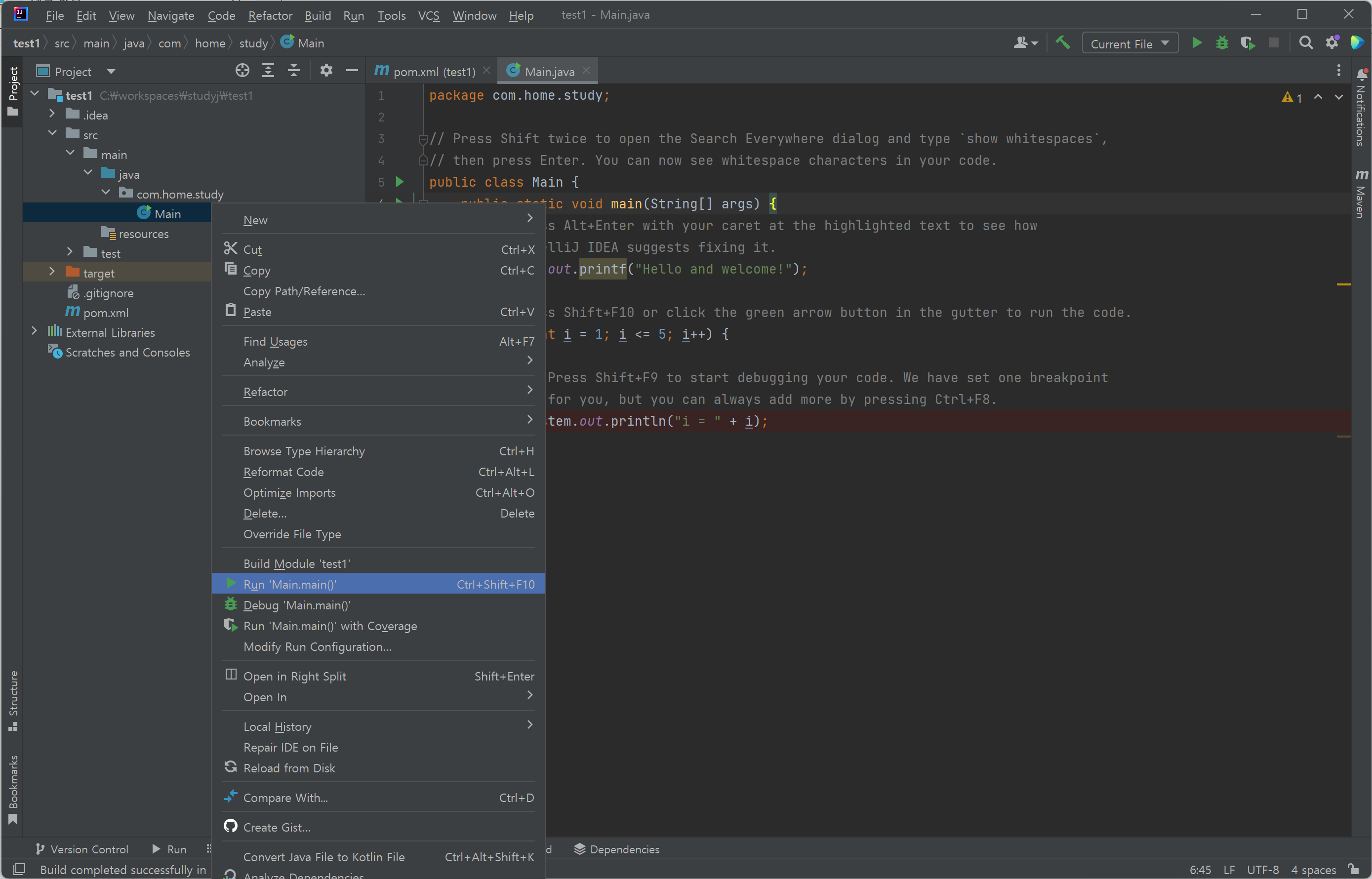Click Select Opened File target icon
Image resolution: width=1372 pixels, height=879 pixels.
tap(242, 71)
